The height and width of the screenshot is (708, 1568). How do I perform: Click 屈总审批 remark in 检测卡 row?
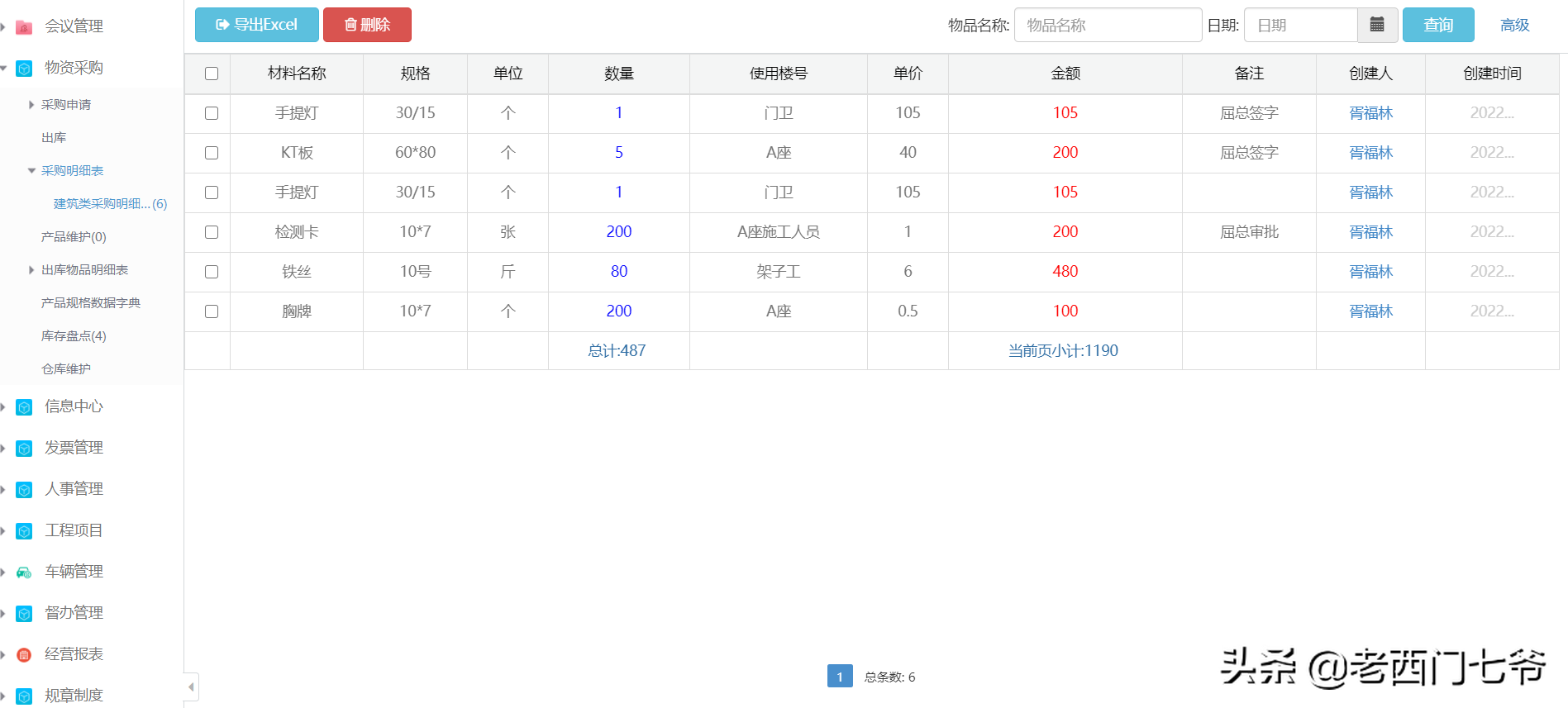click(1249, 232)
